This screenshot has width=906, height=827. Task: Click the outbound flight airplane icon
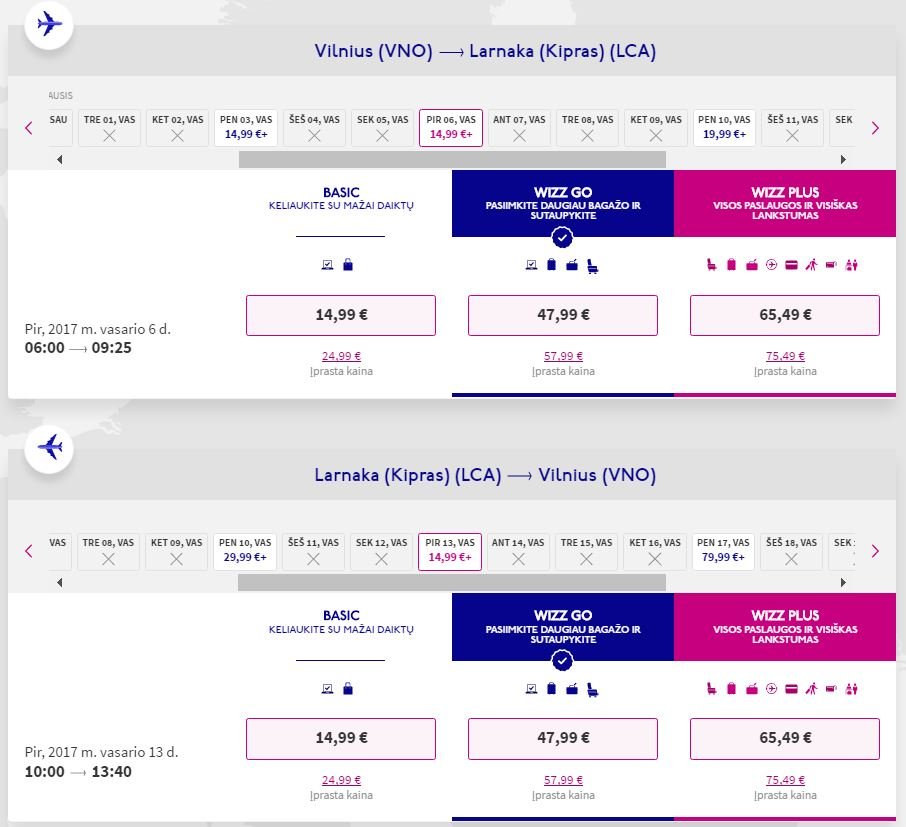coord(49,24)
